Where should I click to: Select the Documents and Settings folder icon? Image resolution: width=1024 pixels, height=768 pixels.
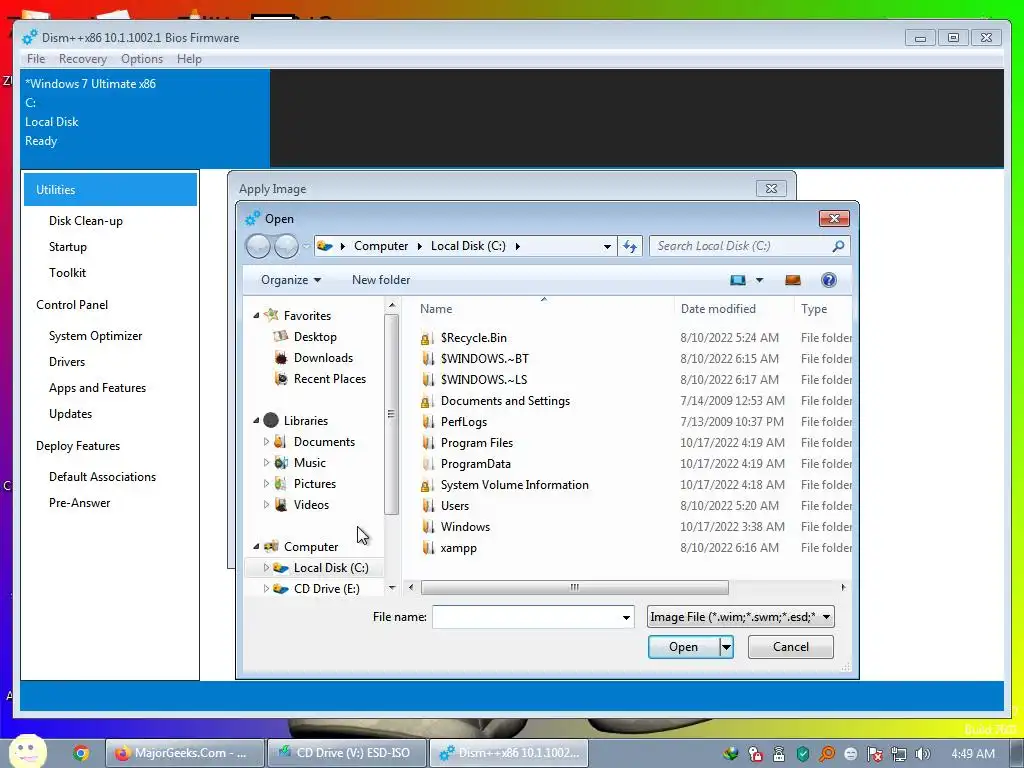[427, 401]
